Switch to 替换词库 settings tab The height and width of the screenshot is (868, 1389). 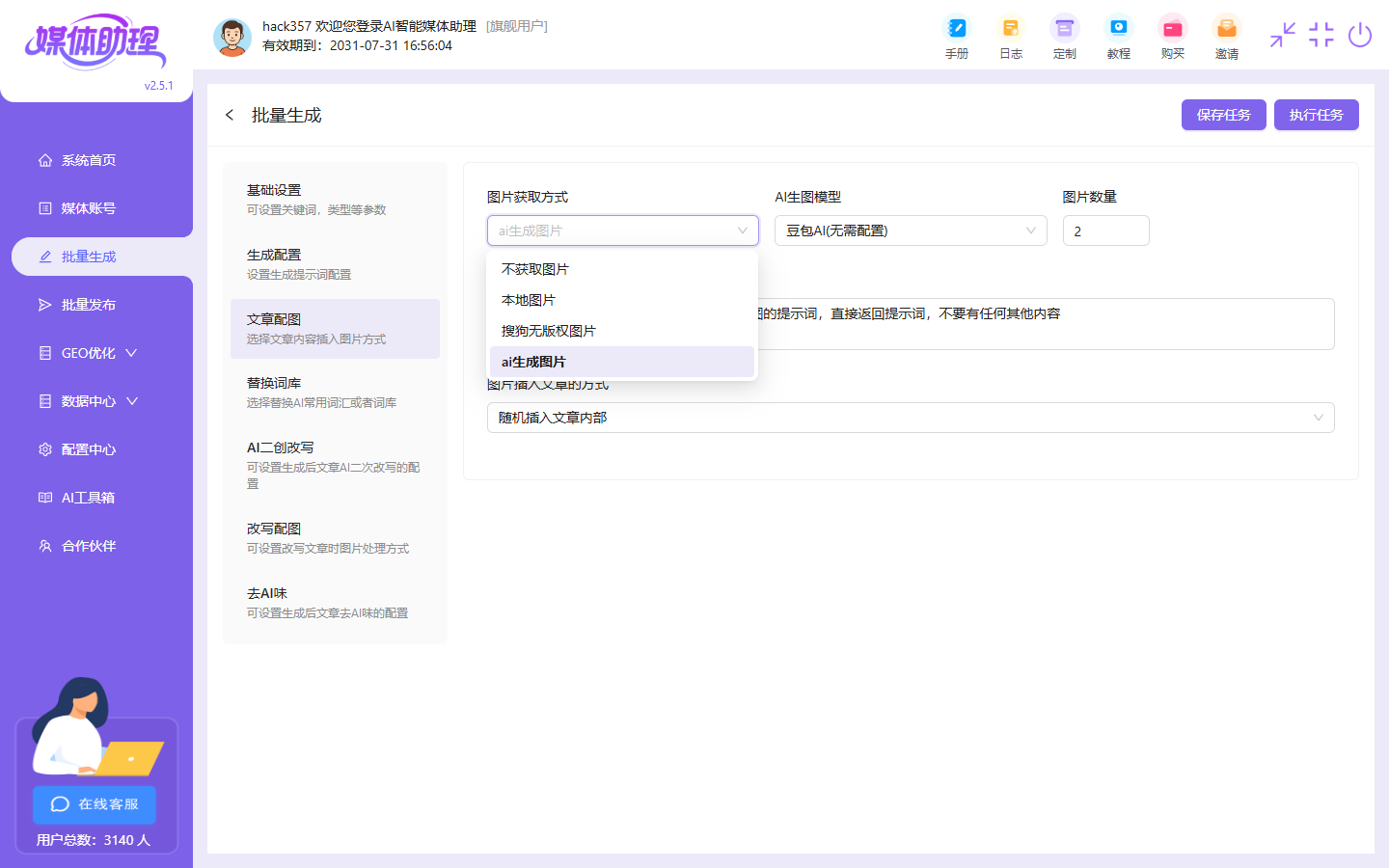point(335,393)
